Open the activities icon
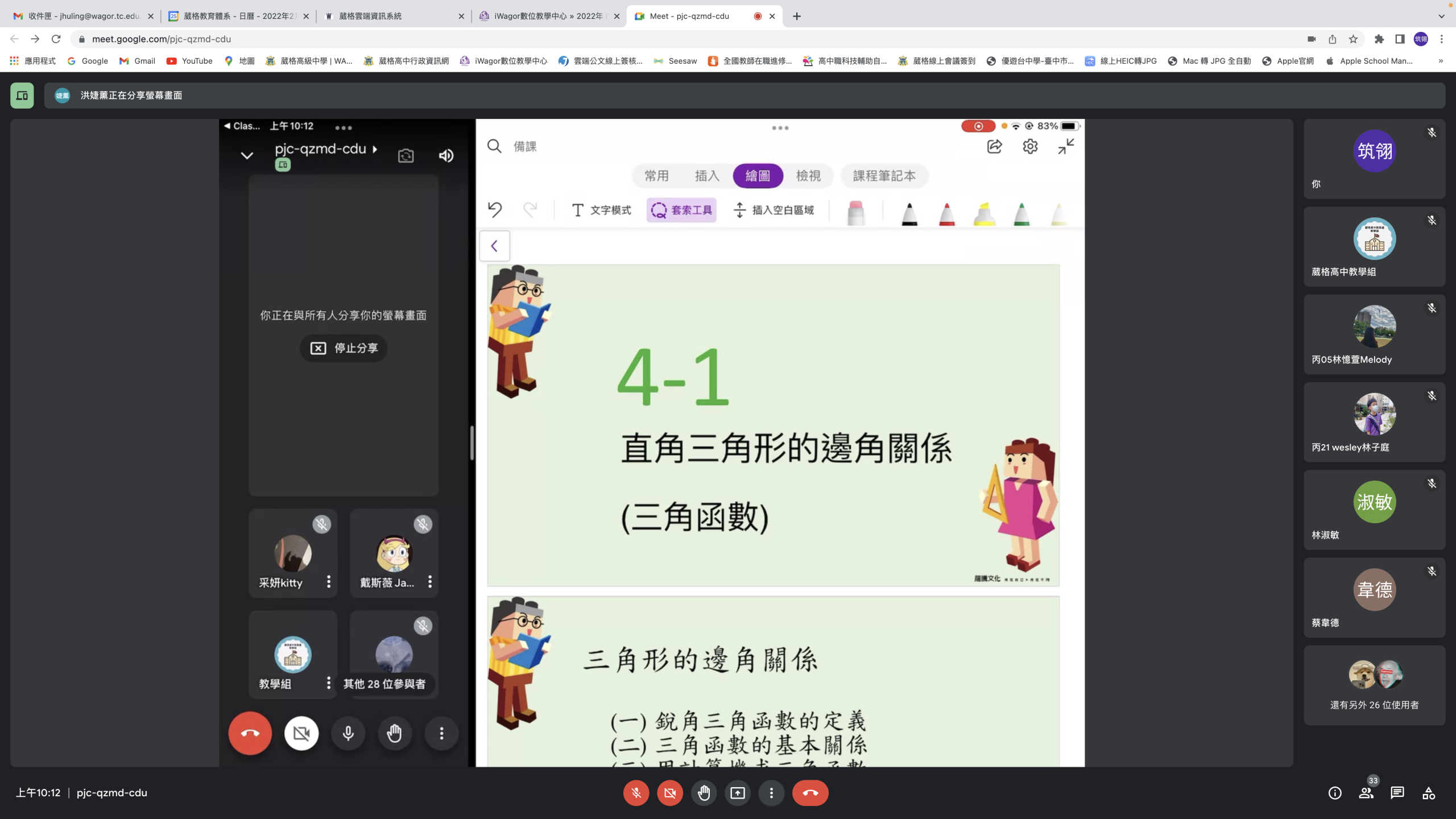Viewport: 1456px width, 819px height. (1429, 793)
